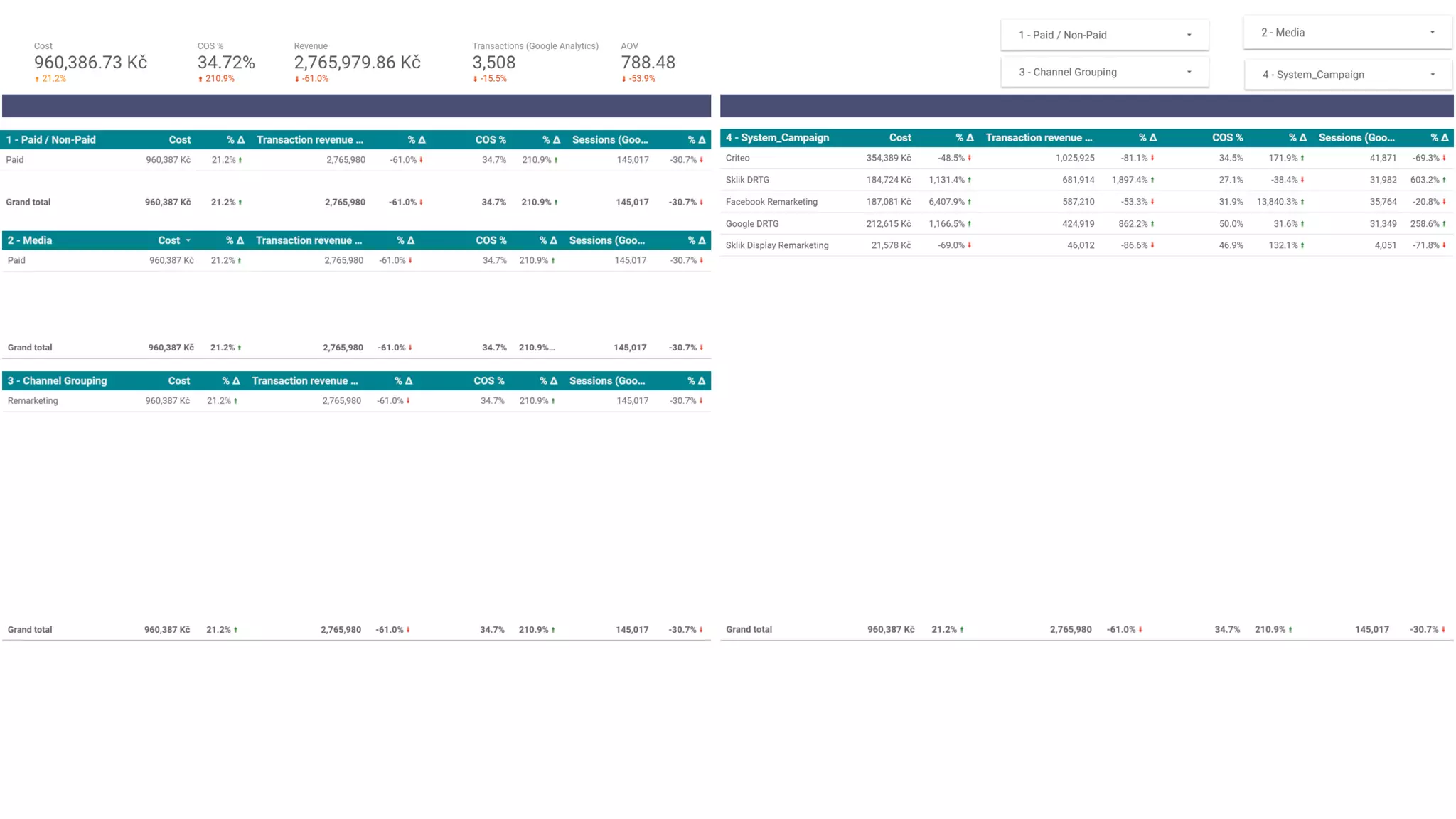Click the Criteo campaign row label
1456x819 pixels.
coord(737,158)
